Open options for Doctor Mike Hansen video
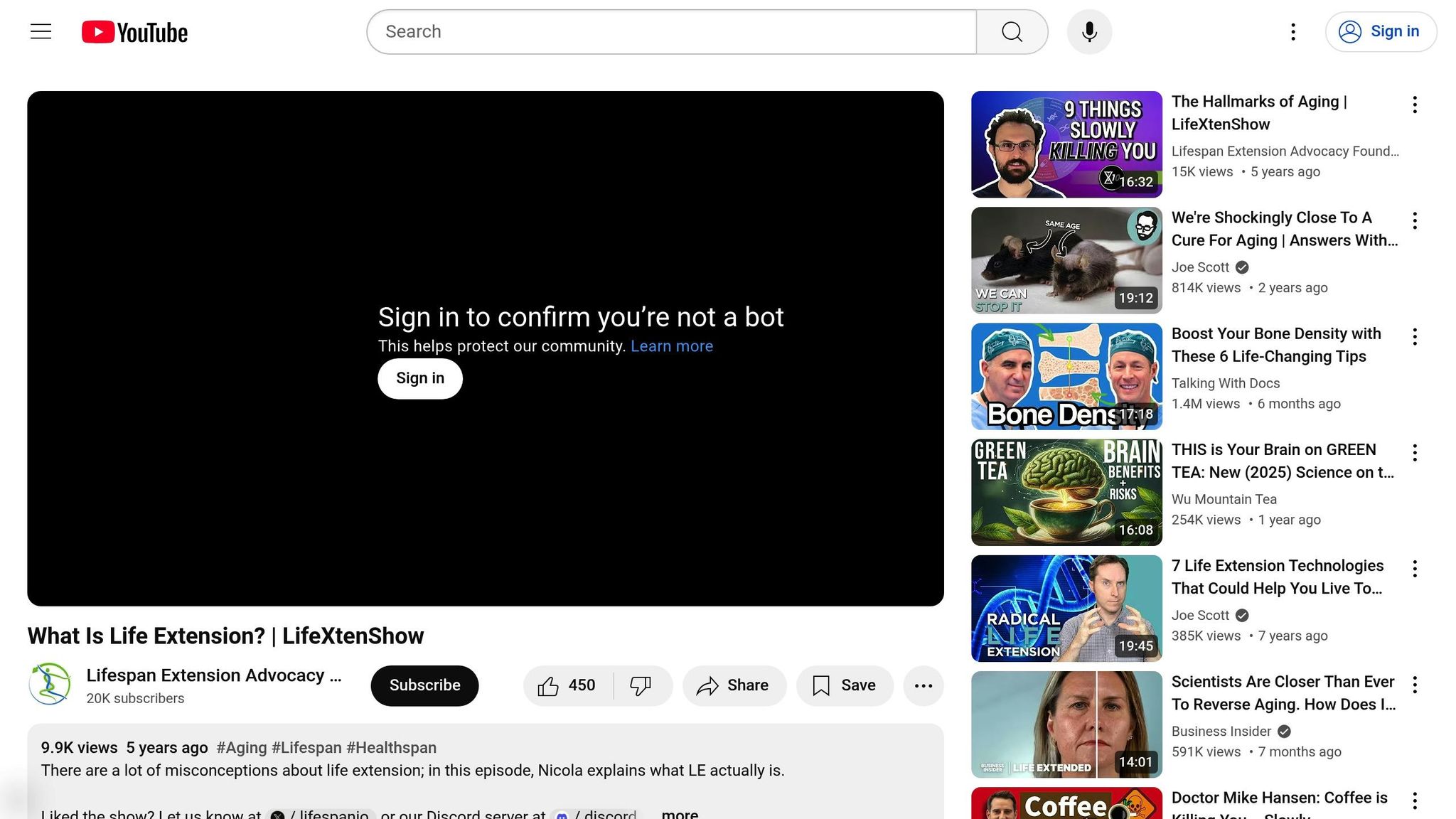 coord(1415,801)
